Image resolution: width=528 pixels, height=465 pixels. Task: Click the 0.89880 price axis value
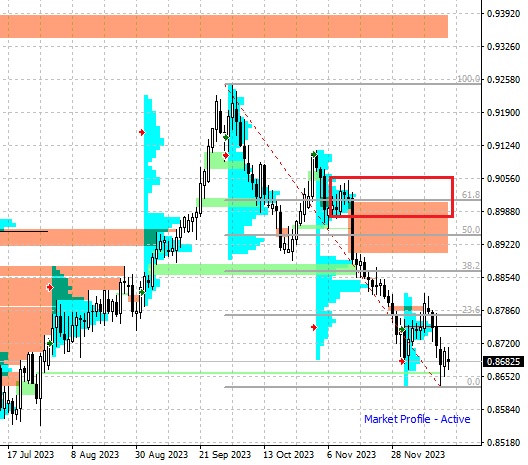point(504,211)
